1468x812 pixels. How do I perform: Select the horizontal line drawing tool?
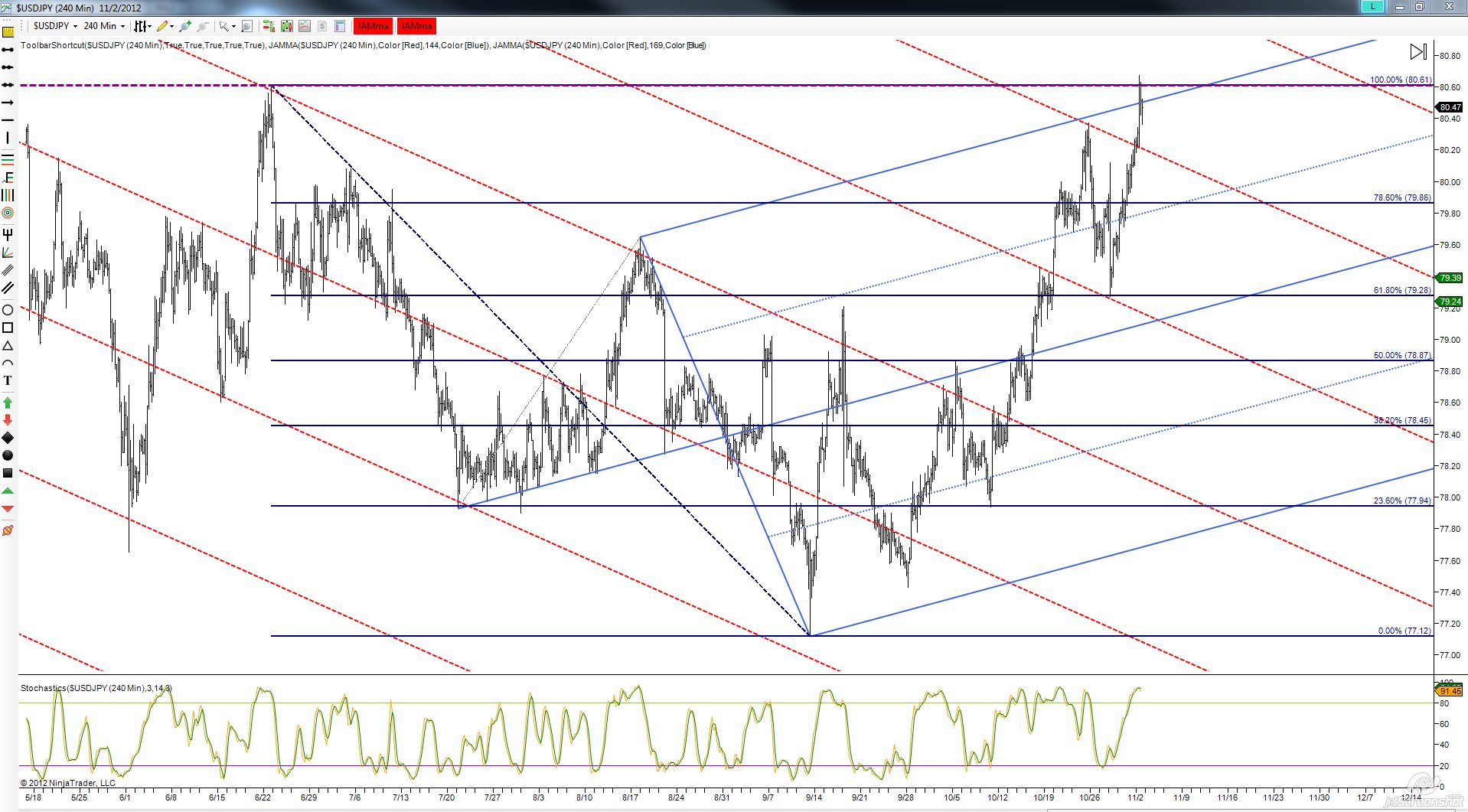tap(8, 120)
